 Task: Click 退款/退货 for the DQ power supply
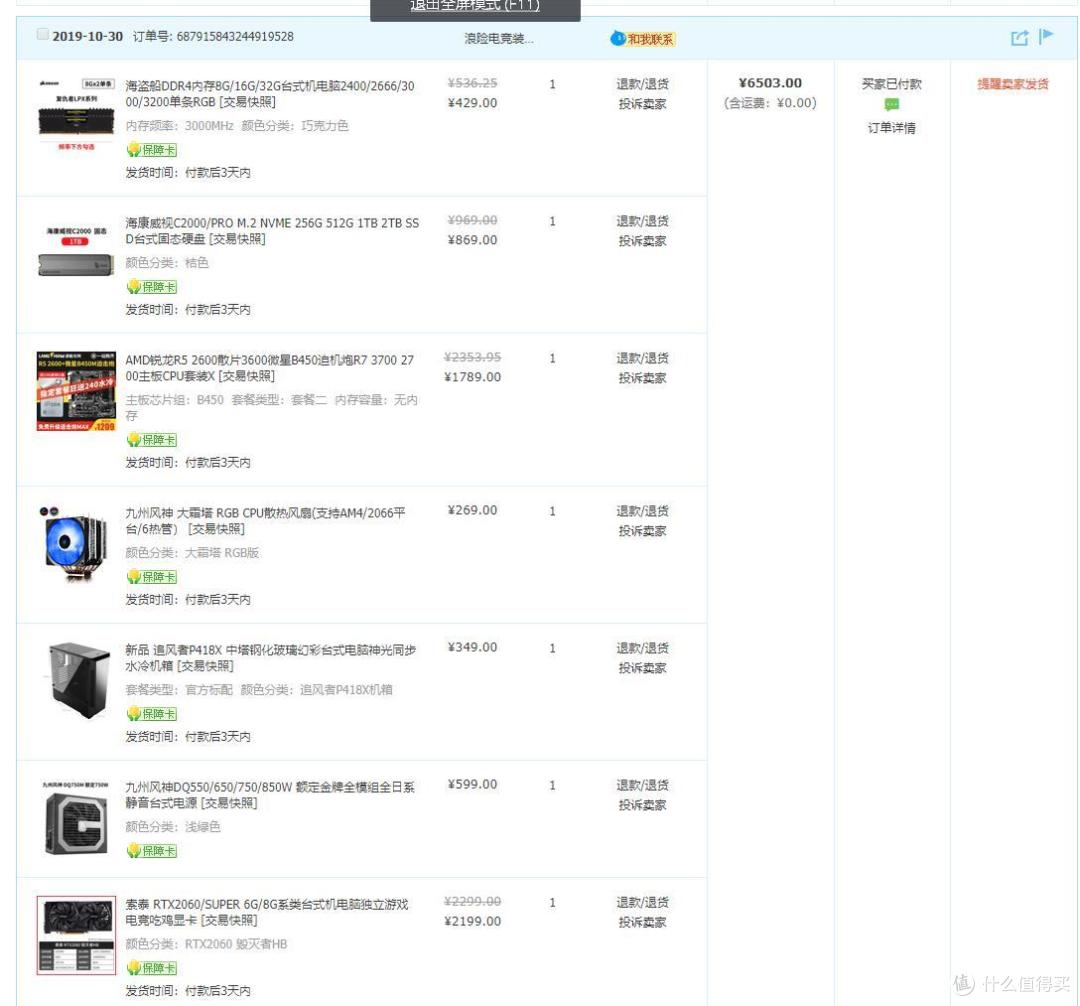(x=642, y=785)
